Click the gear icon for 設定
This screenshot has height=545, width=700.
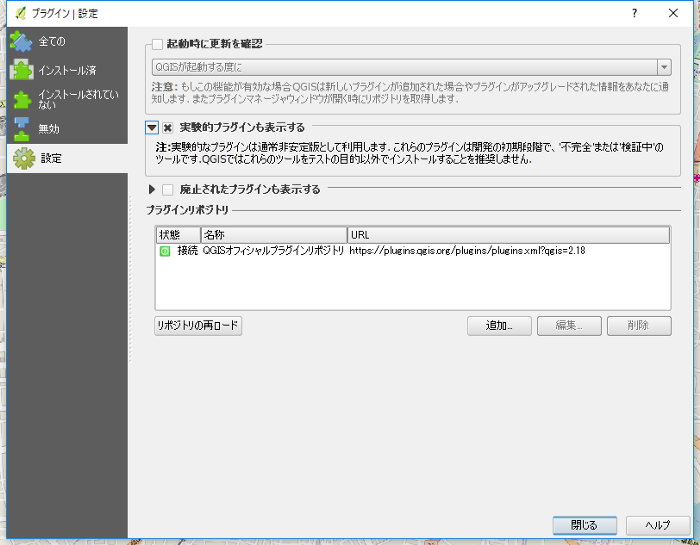click(x=24, y=158)
